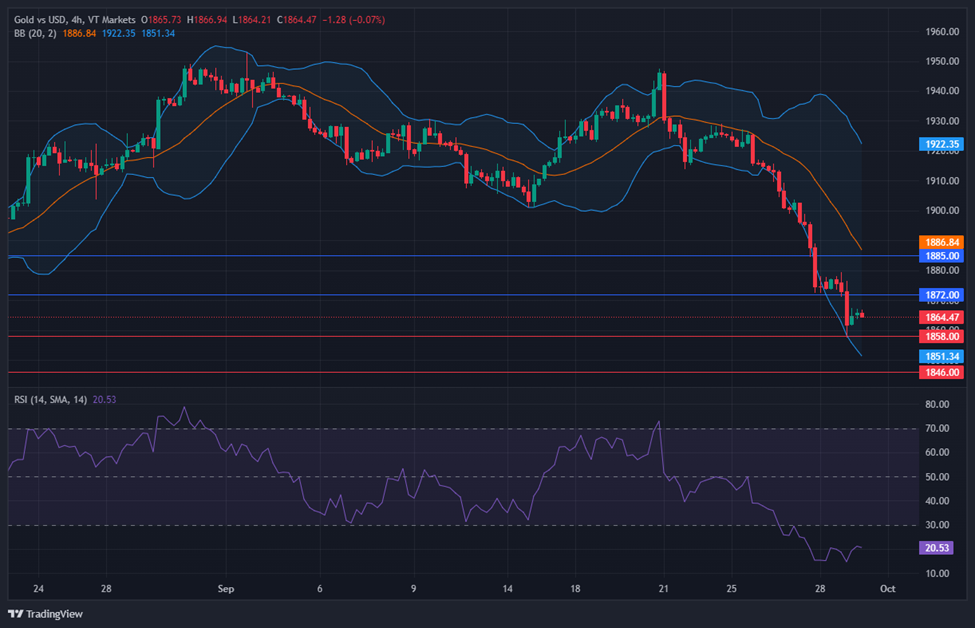
Task: Click the 21 date label on time axis
Action: [x=663, y=588]
